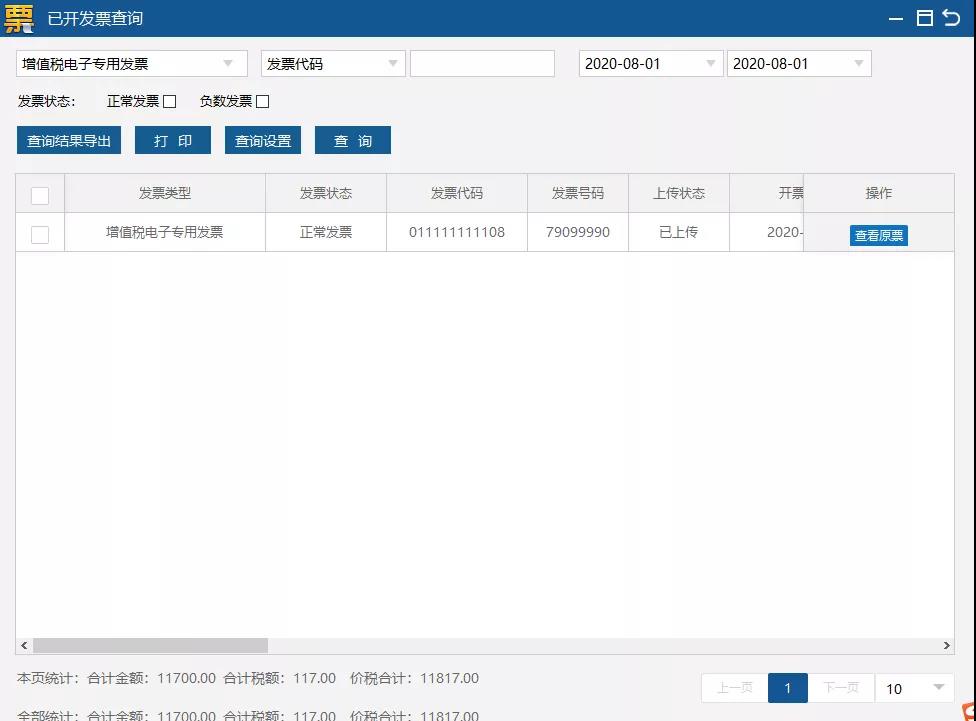
Task: Open the page size dropdown showing 10
Action: (x=914, y=688)
